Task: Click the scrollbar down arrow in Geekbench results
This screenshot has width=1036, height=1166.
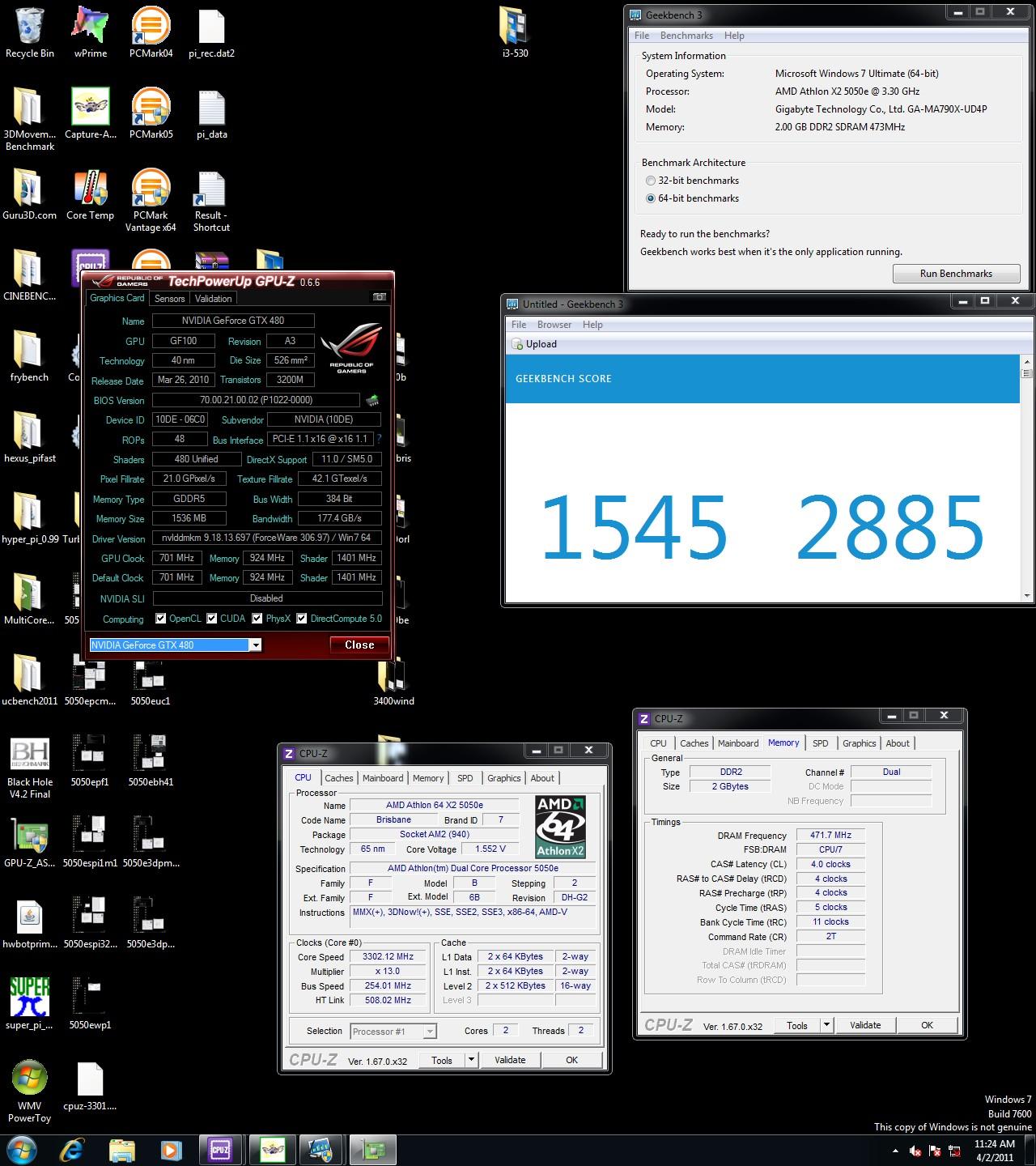Action: pos(1027,596)
